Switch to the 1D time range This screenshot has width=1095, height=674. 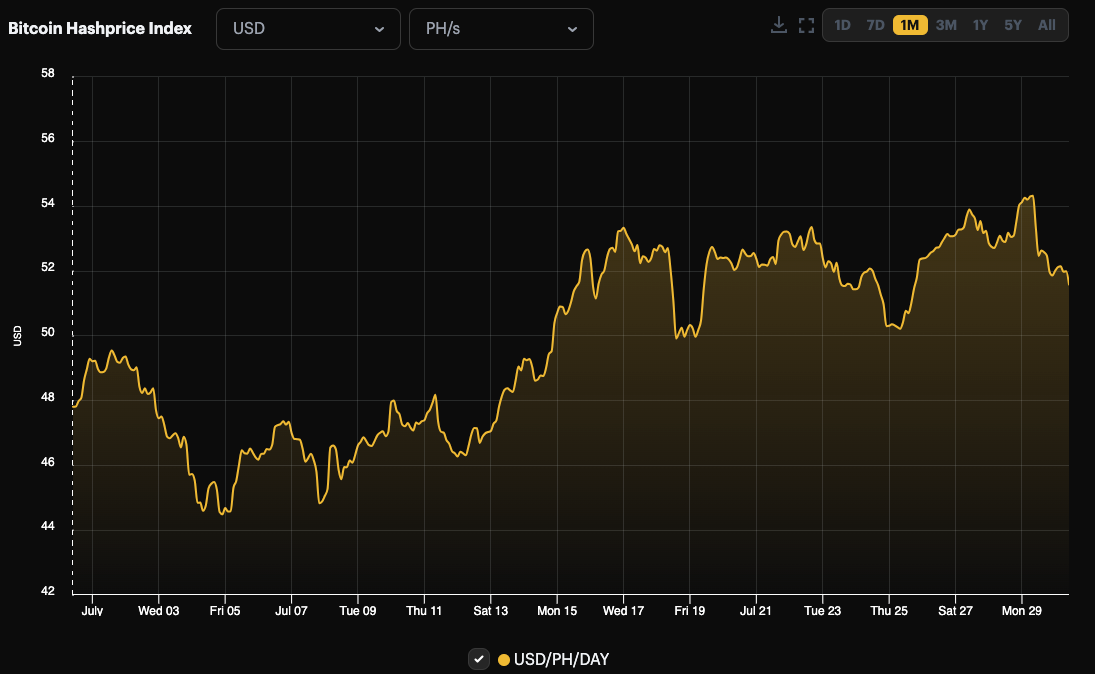click(x=843, y=25)
